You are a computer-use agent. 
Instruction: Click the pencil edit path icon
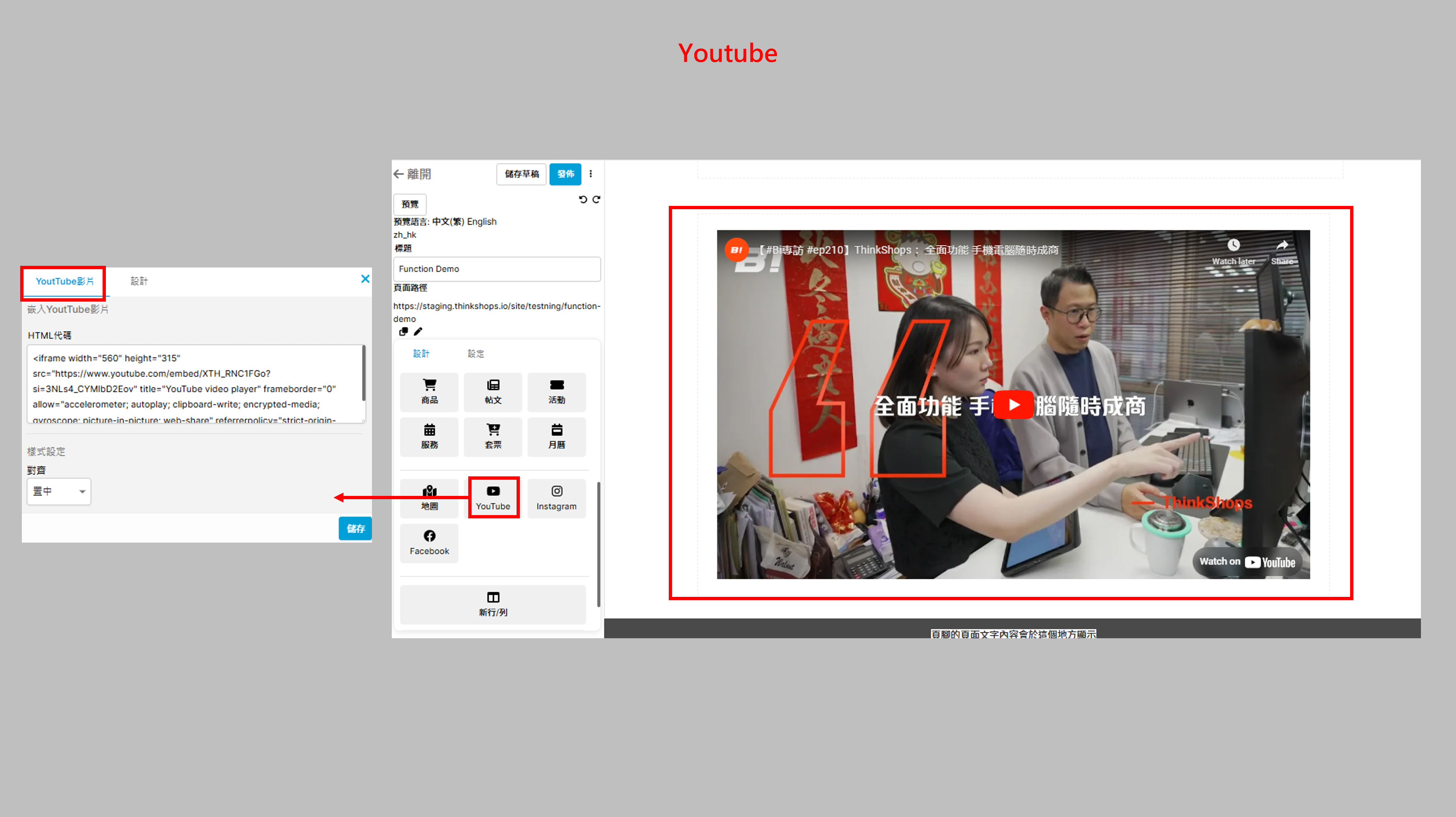click(418, 331)
